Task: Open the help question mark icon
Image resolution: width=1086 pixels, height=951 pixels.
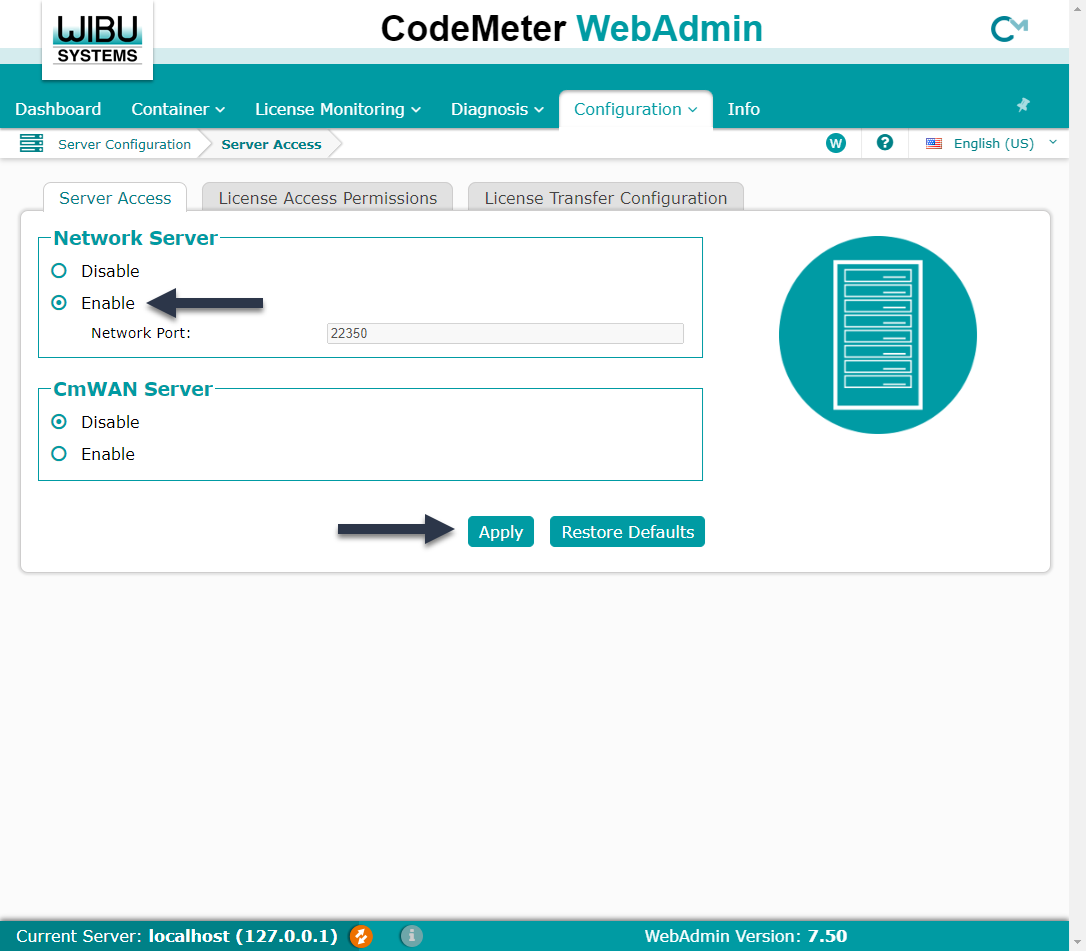Action: (x=884, y=143)
